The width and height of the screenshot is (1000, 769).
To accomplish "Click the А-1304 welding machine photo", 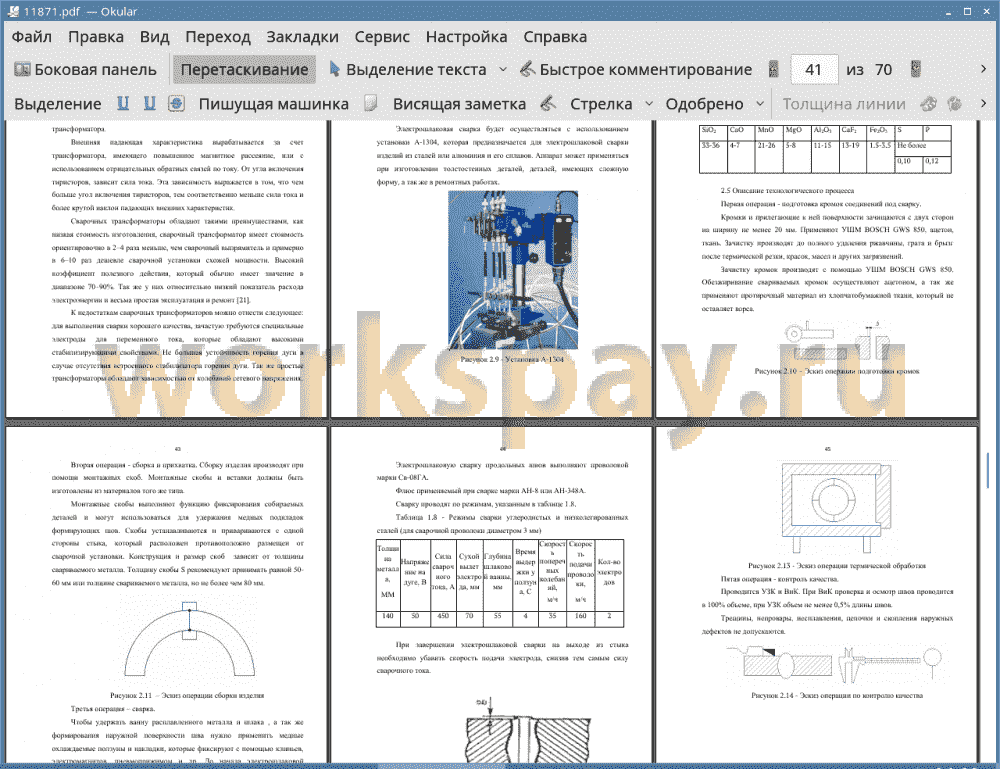I will (x=513, y=270).
